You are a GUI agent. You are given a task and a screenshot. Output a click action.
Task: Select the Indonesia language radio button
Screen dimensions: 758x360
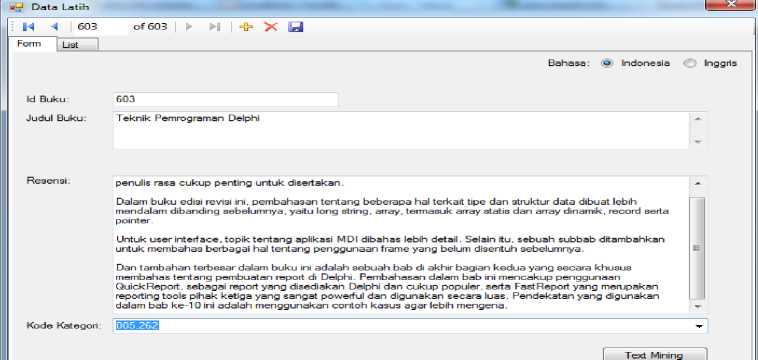point(607,63)
